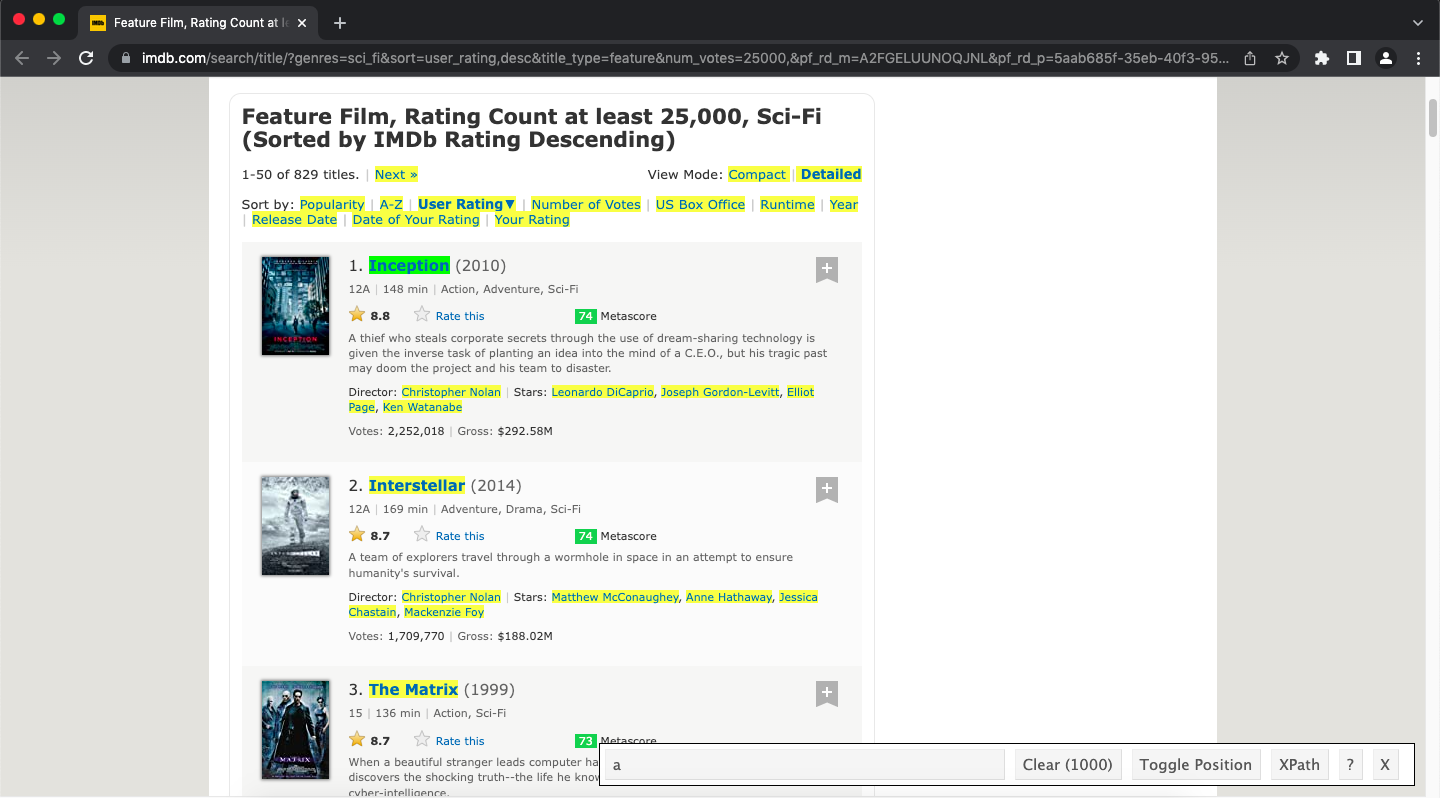Click the XPath button
The image size is (1440, 798).
click(x=1299, y=765)
